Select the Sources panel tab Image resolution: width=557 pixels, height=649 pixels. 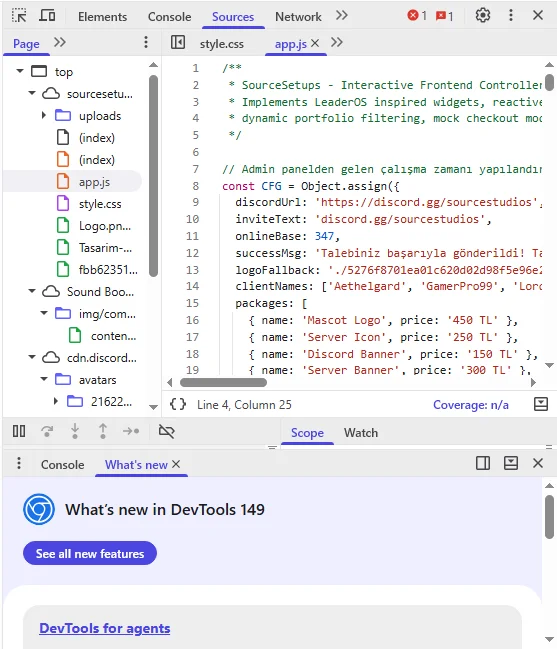pyautogui.click(x=233, y=17)
